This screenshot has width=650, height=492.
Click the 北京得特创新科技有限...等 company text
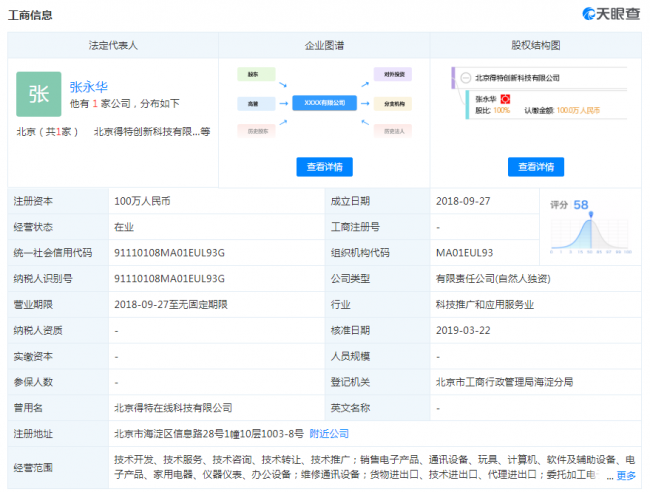pyautogui.click(x=152, y=131)
